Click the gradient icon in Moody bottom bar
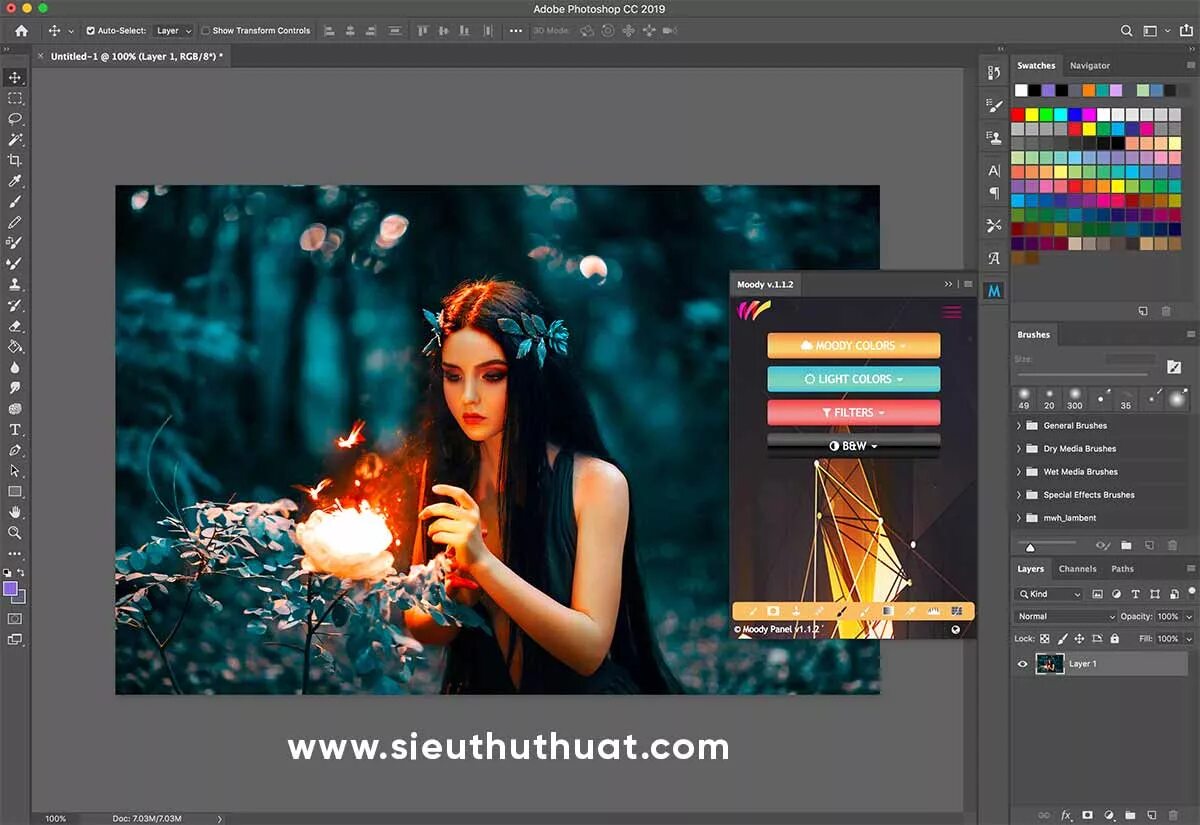This screenshot has width=1200, height=825. pos(887,611)
